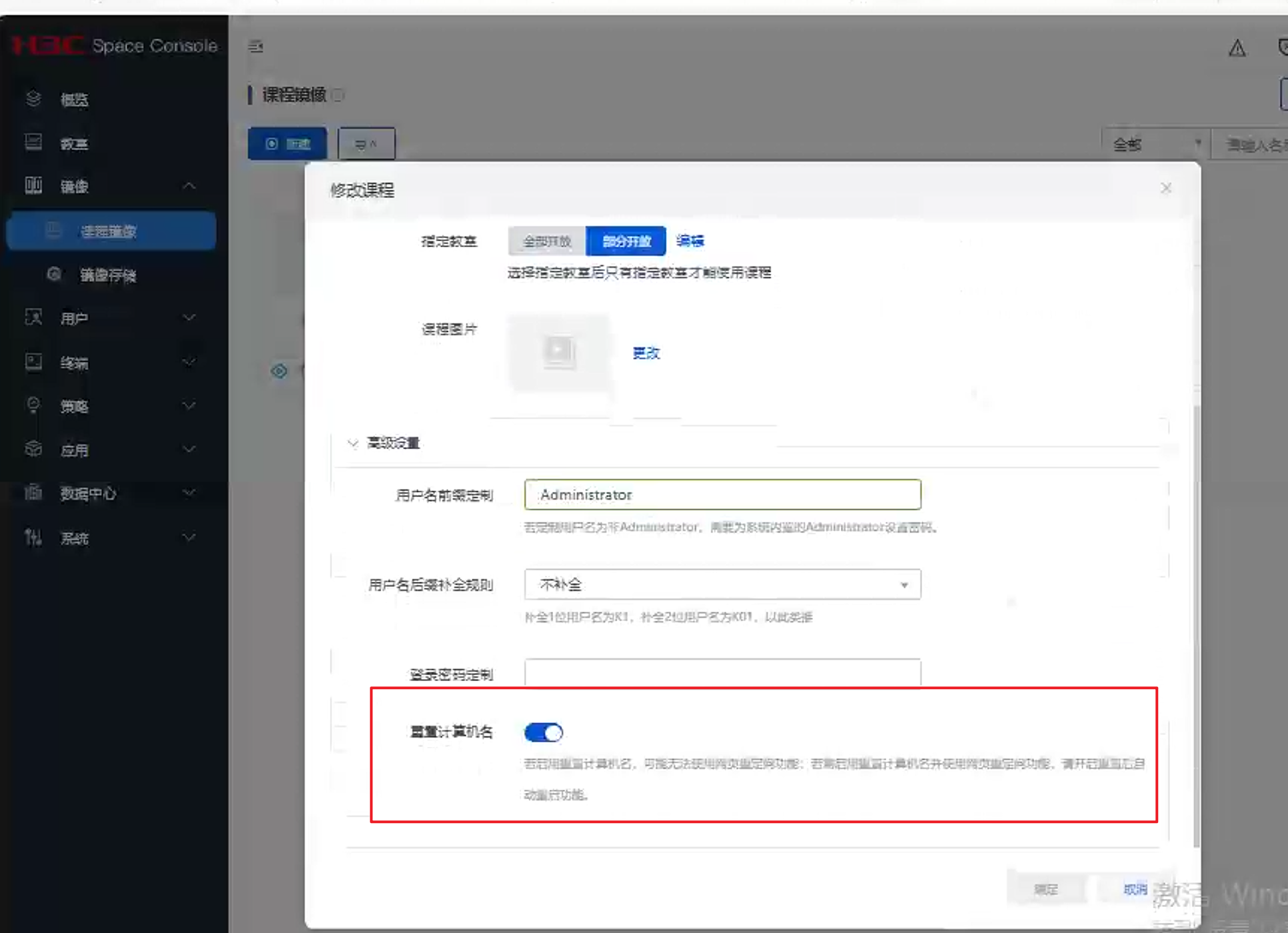Toggle the 重置计算机名 switch
Screen dimensions: 1288x933
point(544,732)
